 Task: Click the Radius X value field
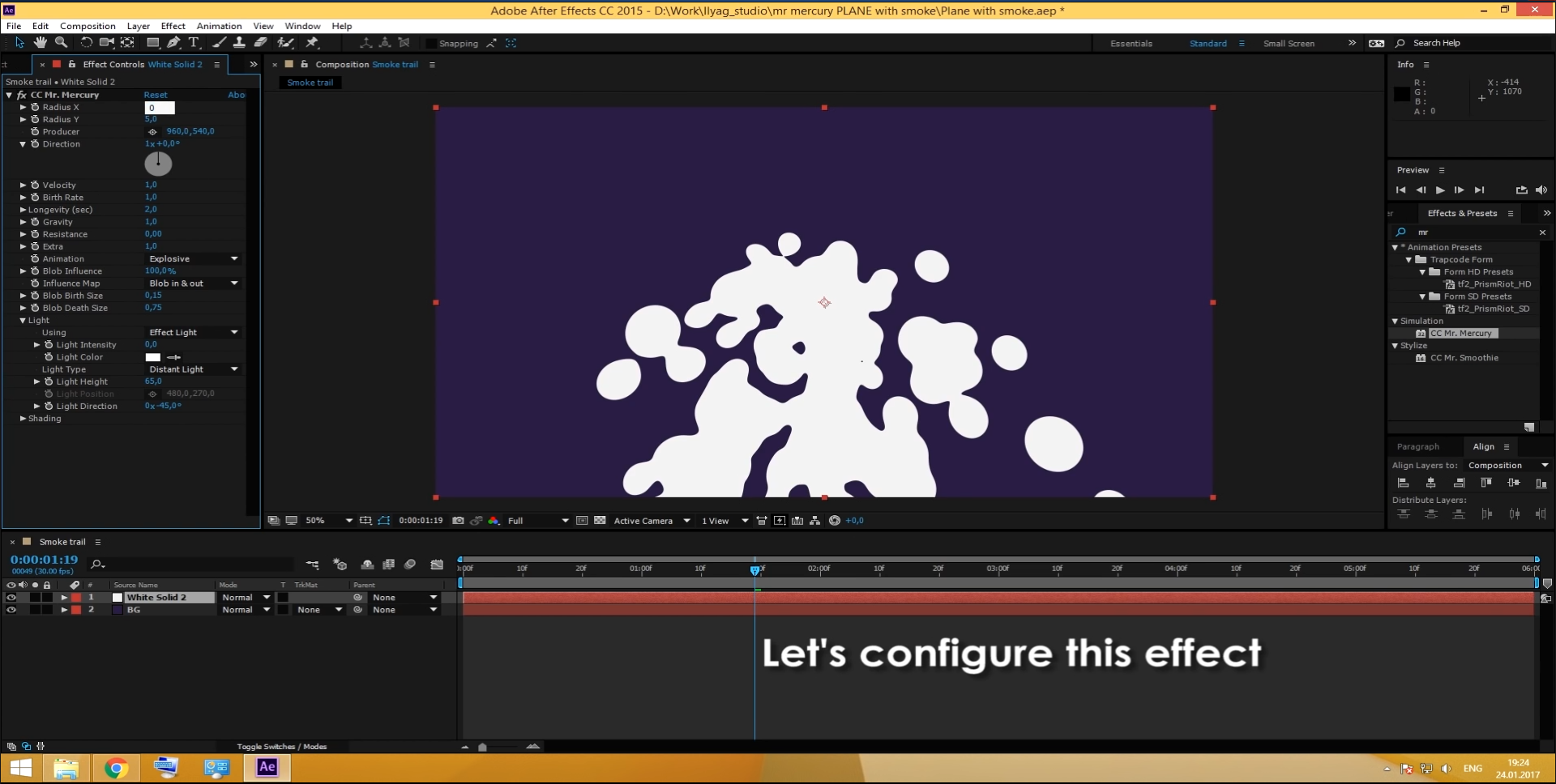pyautogui.click(x=160, y=108)
